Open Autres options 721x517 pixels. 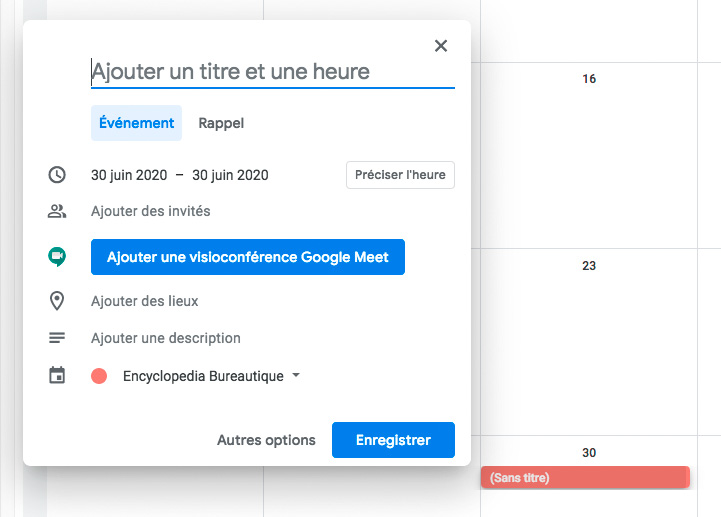click(266, 440)
